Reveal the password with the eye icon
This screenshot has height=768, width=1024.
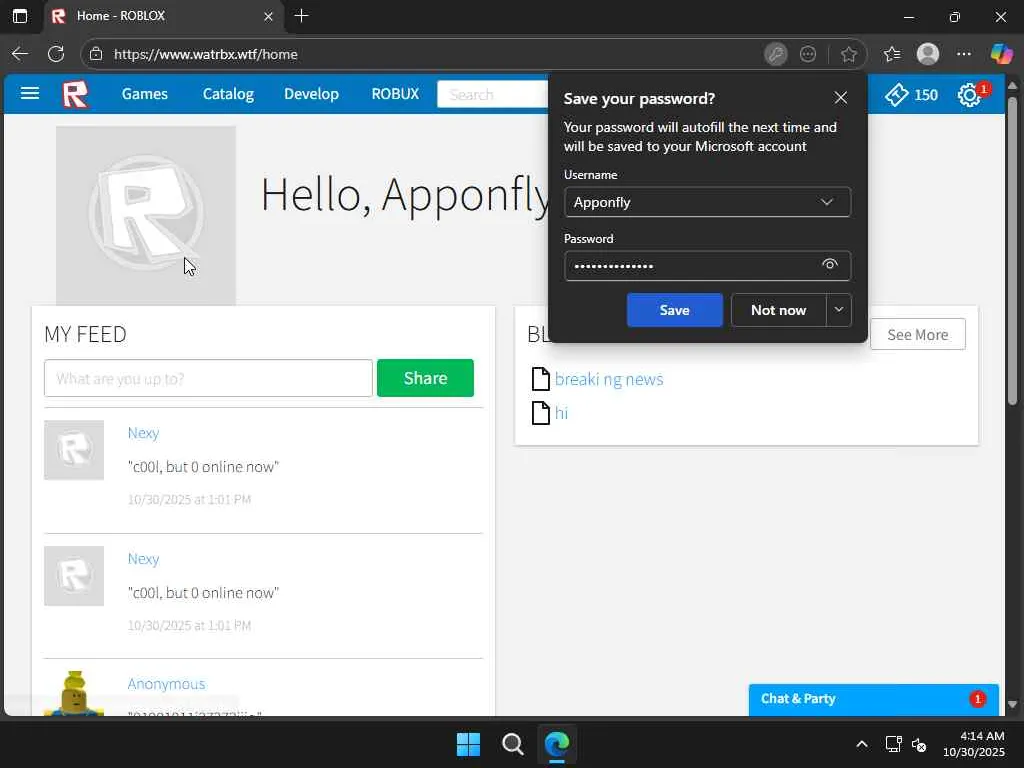(829, 264)
